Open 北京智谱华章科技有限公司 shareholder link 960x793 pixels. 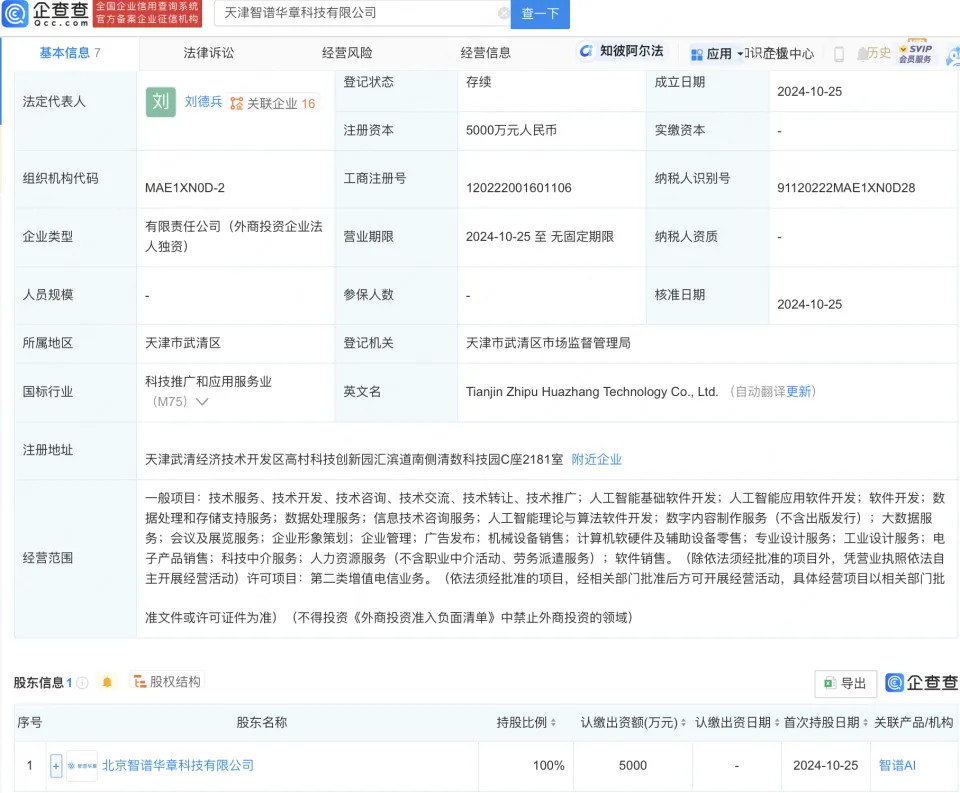178,765
